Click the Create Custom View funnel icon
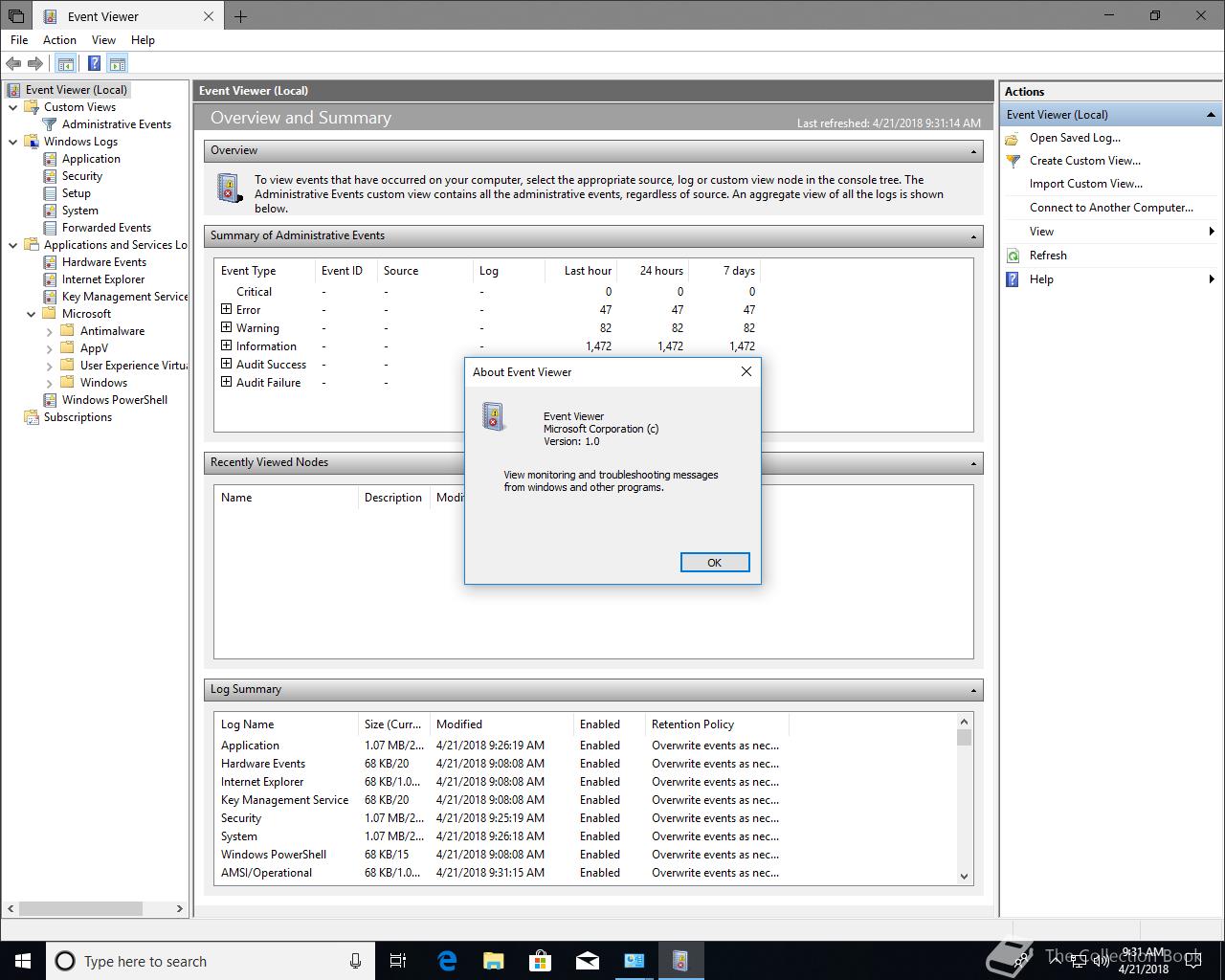Viewport: 1225px width, 980px height. [x=1013, y=161]
